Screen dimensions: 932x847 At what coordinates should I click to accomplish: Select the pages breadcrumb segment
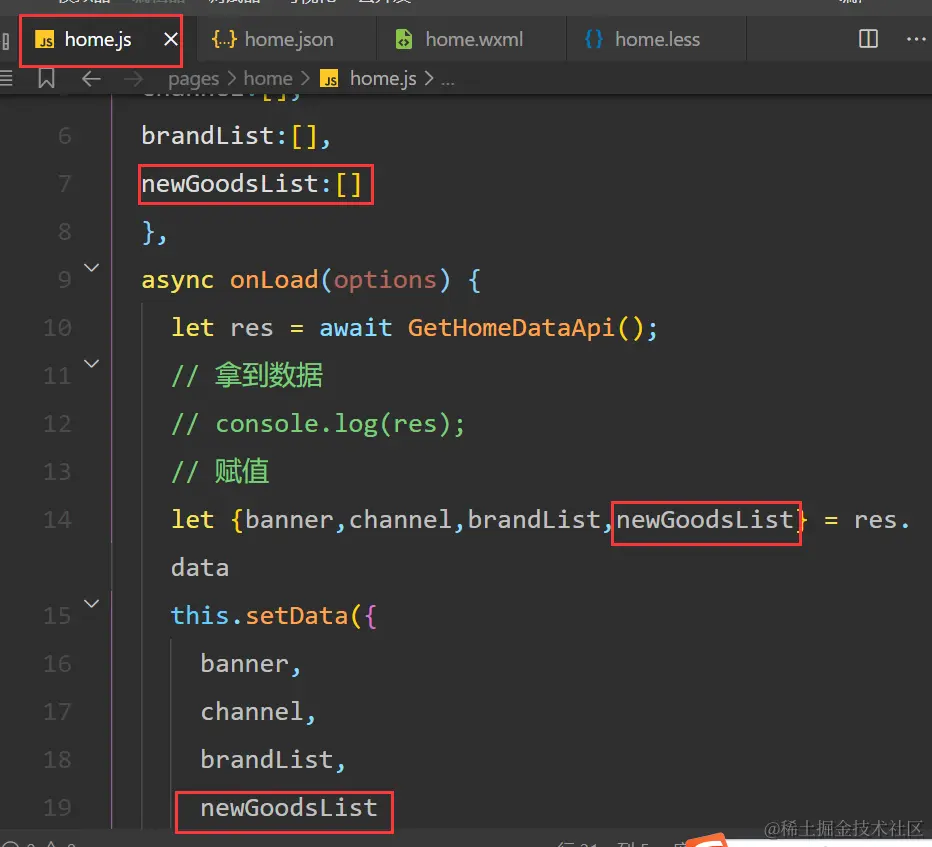pyautogui.click(x=193, y=79)
